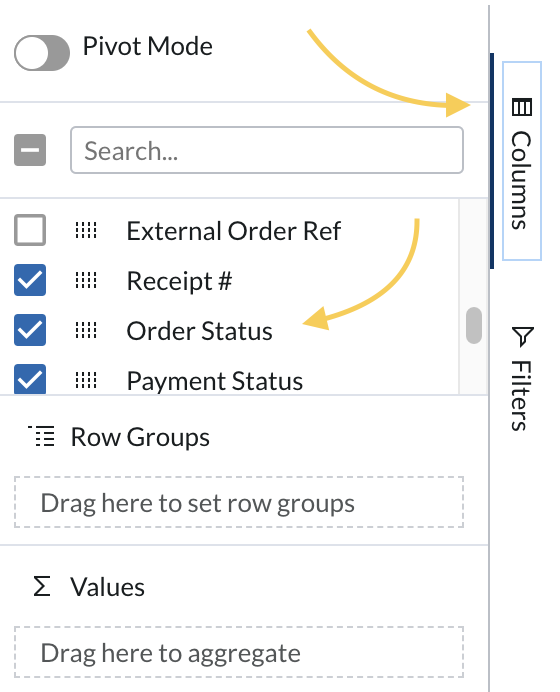Click the drag handle icon beside Order Status
This screenshot has width=560, height=692.
[86, 330]
